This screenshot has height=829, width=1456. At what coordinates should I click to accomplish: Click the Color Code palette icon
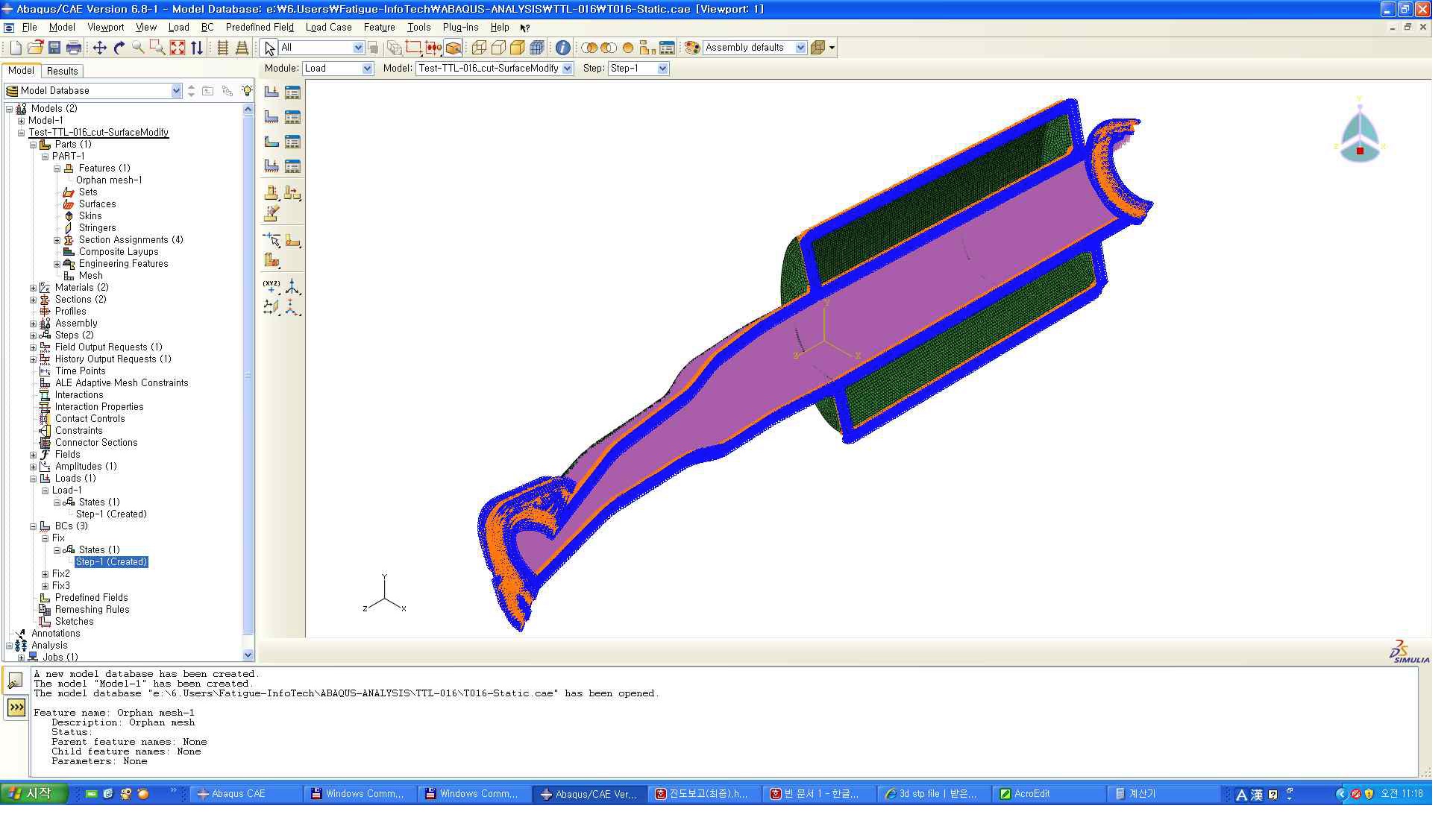pos(692,48)
